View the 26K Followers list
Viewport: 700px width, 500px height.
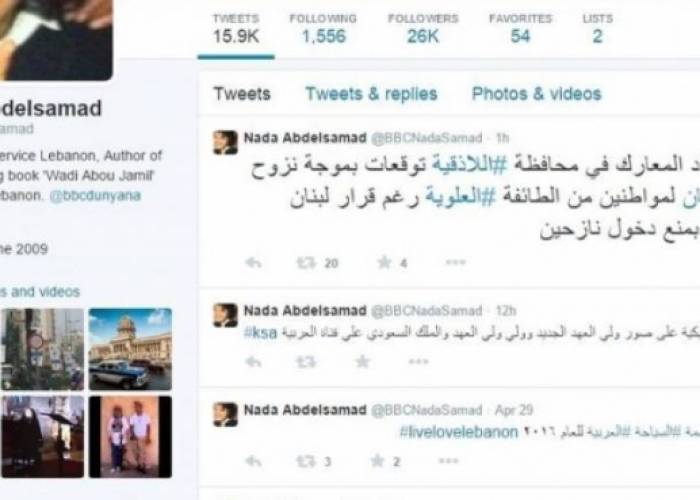pos(423,29)
